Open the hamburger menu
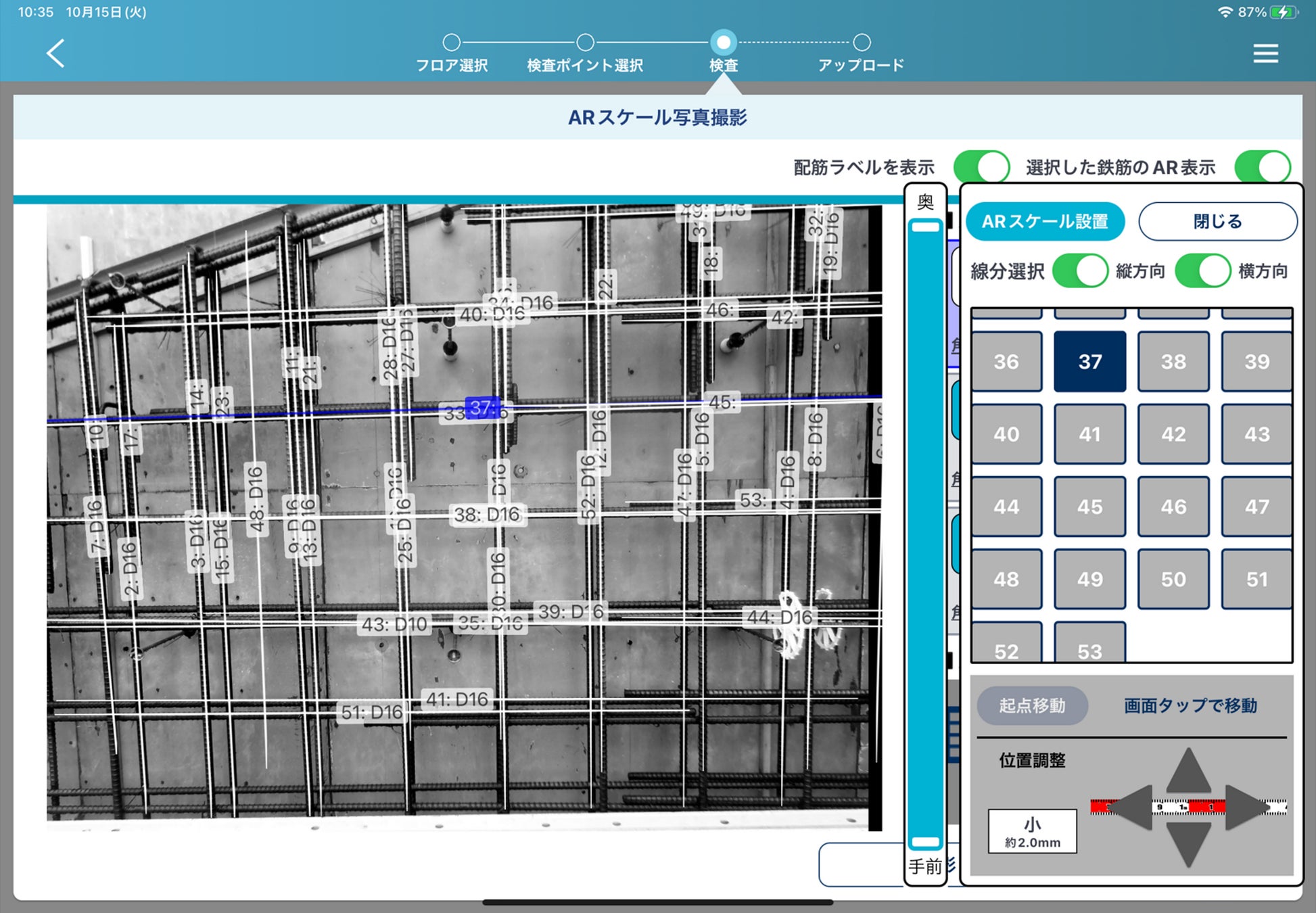 [x=1265, y=53]
